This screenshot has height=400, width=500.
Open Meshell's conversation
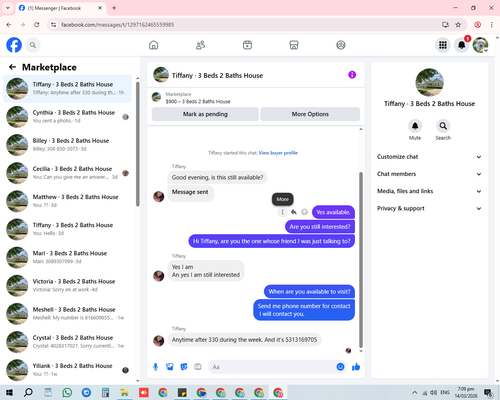(x=67, y=314)
